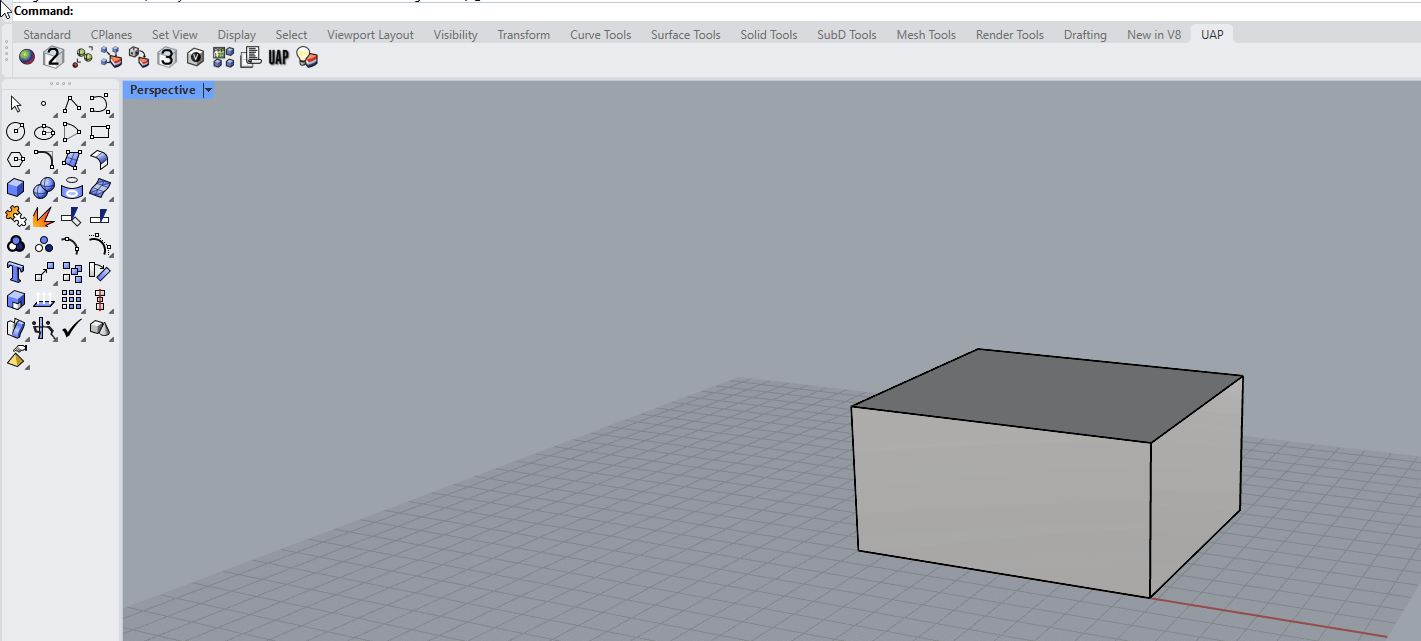Select the Box solid tool
Image resolution: width=1421 pixels, height=641 pixels.
tap(16, 188)
